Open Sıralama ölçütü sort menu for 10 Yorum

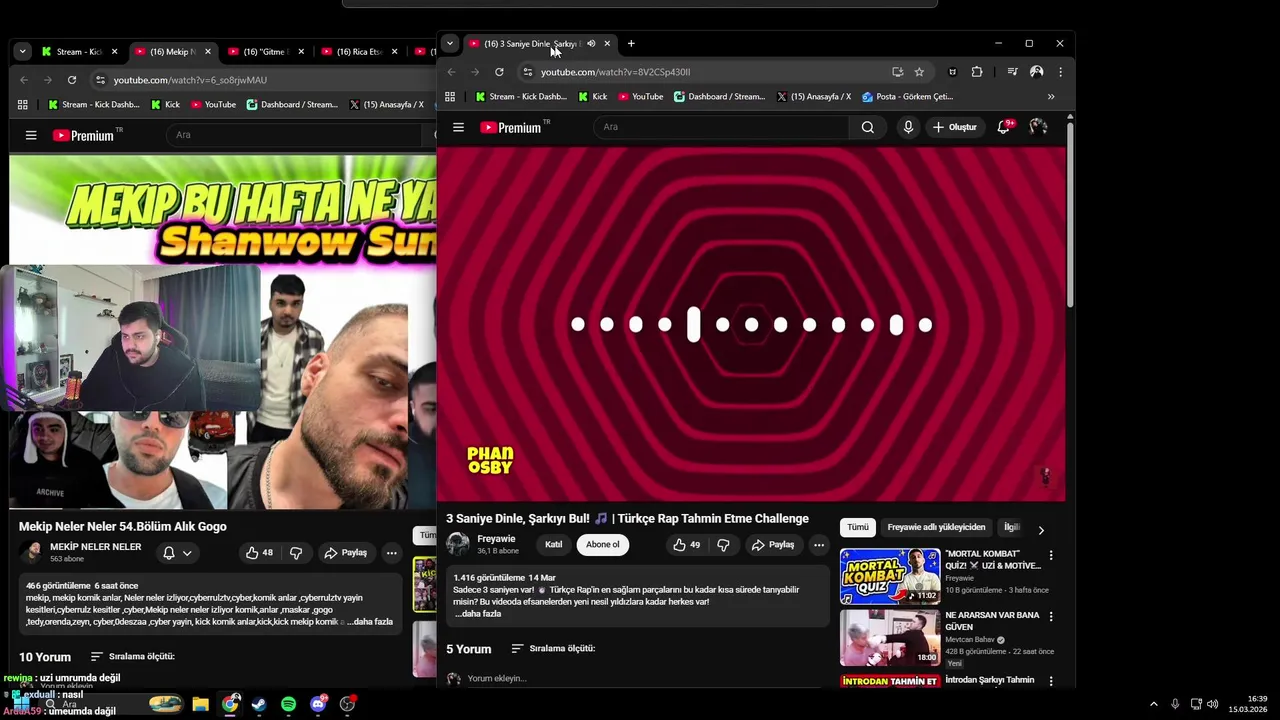click(133, 657)
